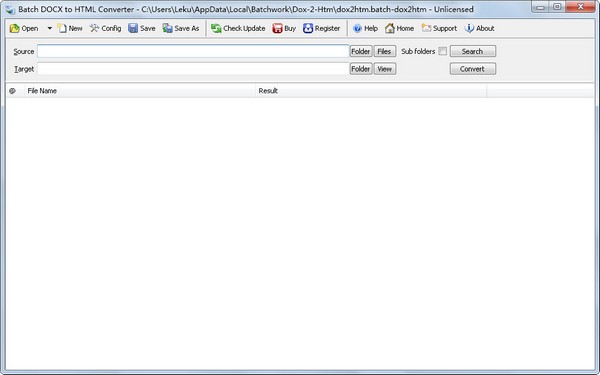
Task: Expand the Open dropdown arrow
Action: [x=49, y=28]
